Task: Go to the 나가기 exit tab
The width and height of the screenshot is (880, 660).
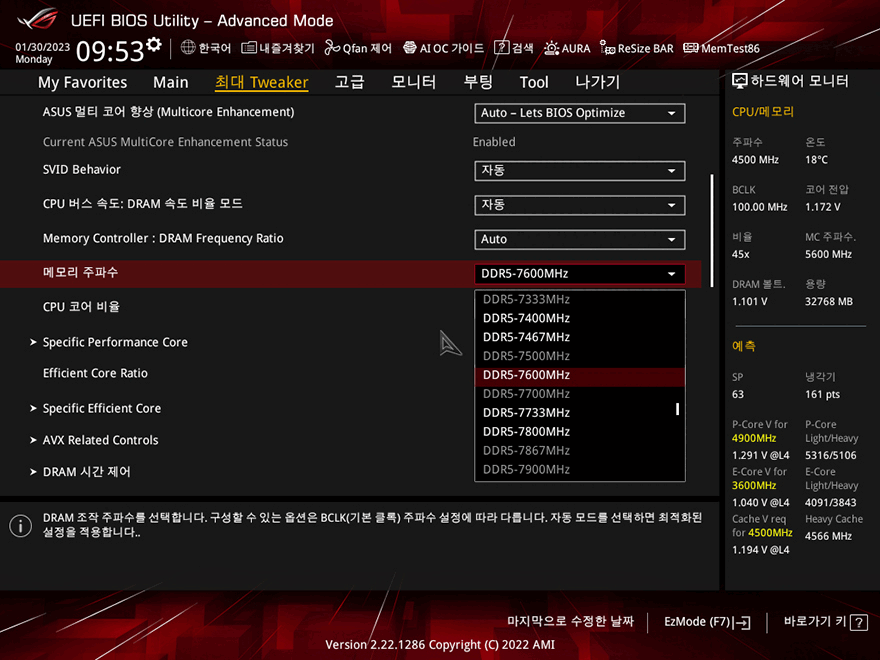Action: click(x=598, y=82)
